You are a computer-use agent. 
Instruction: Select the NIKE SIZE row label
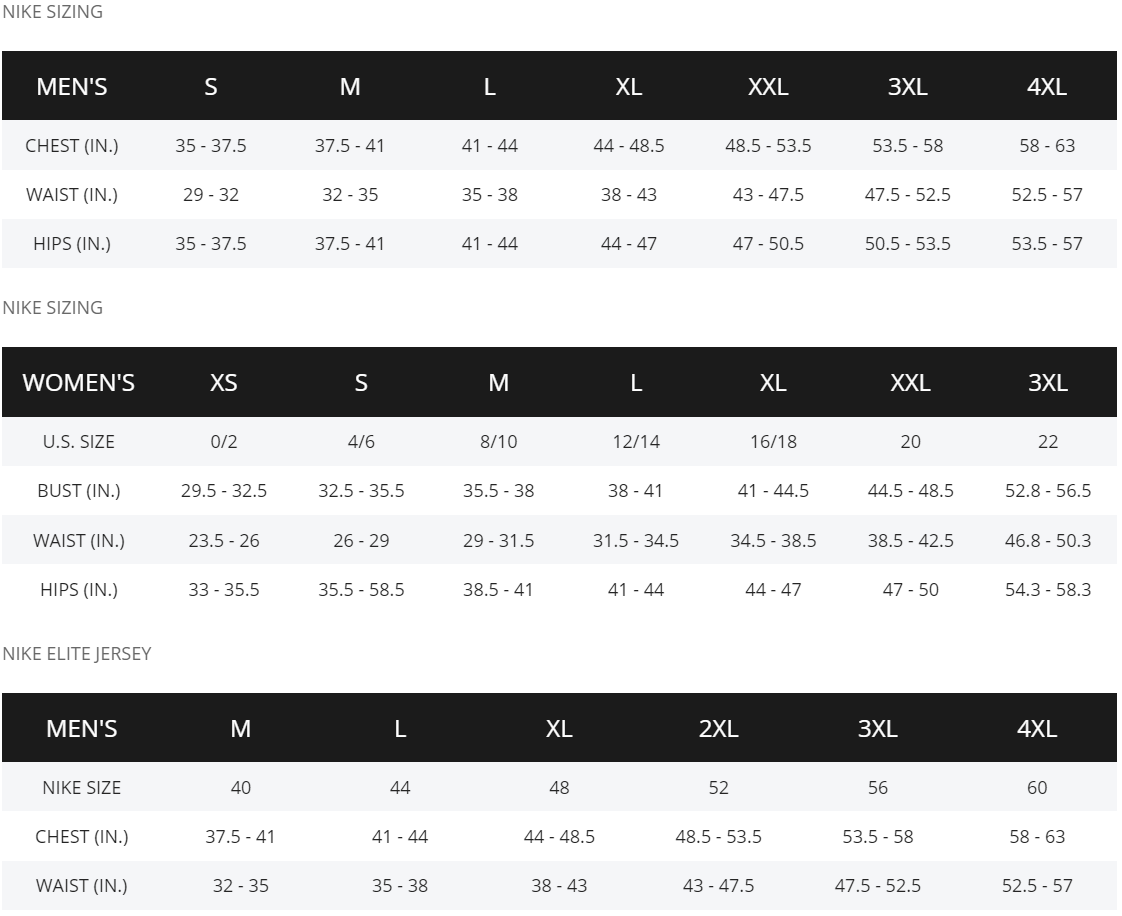(x=81, y=788)
